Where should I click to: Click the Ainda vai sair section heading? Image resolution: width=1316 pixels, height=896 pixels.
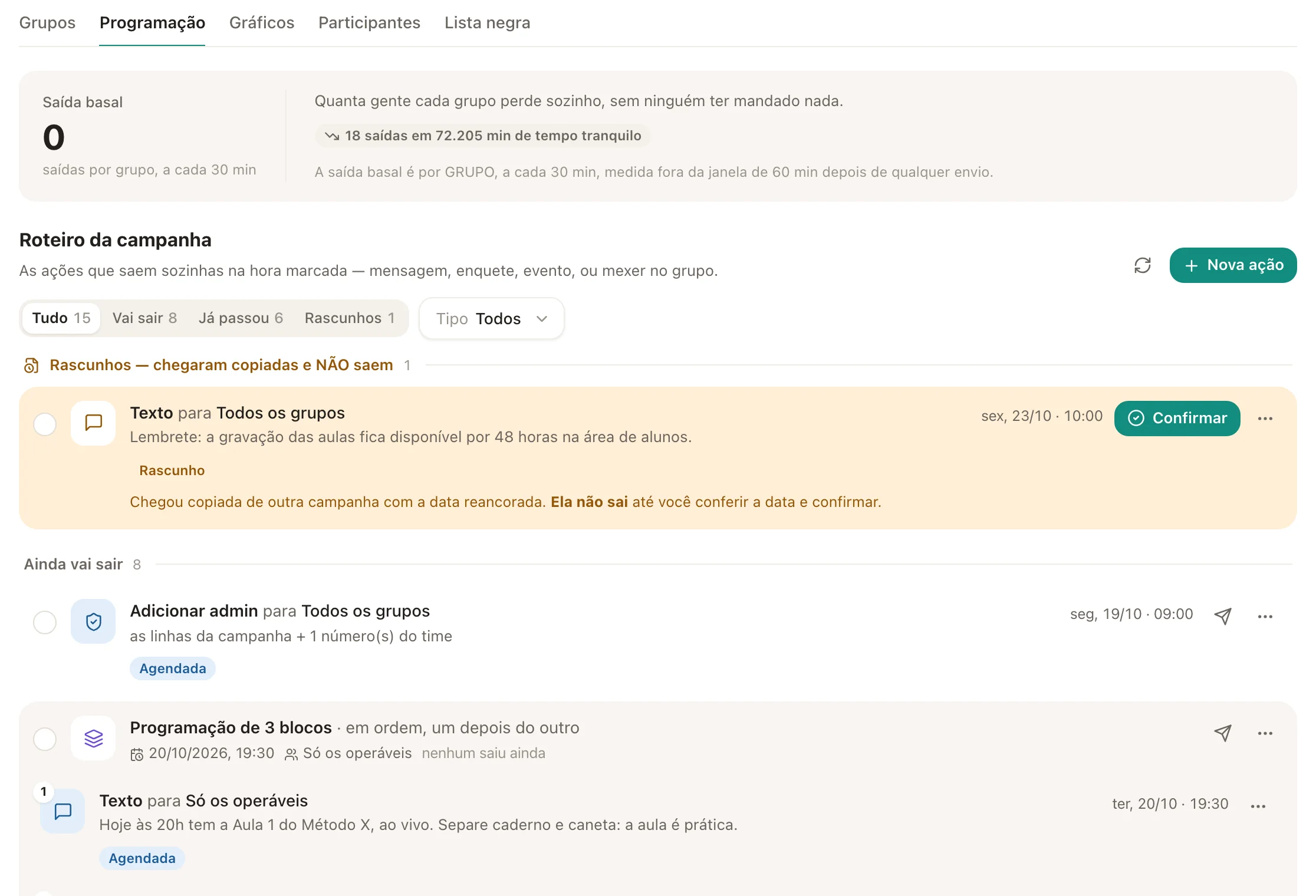[73, 565]
